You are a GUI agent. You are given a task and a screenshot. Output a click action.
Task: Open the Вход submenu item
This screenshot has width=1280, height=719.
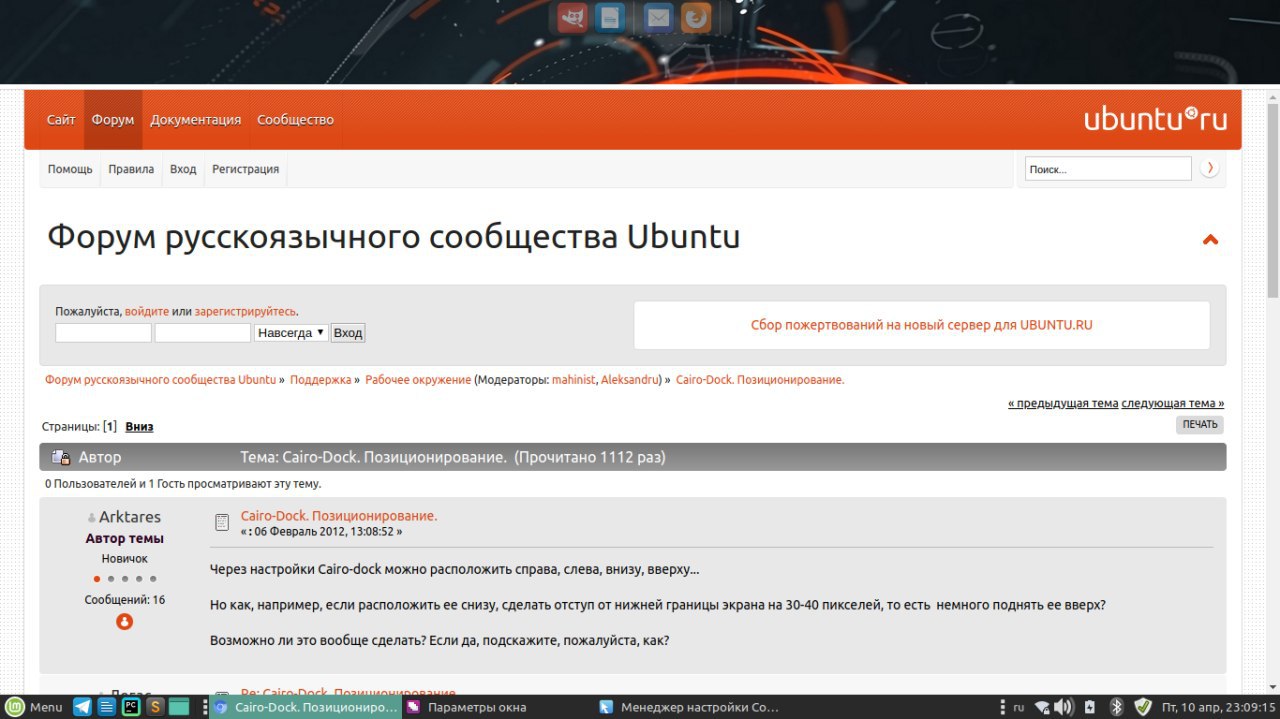tap(183, 169)
